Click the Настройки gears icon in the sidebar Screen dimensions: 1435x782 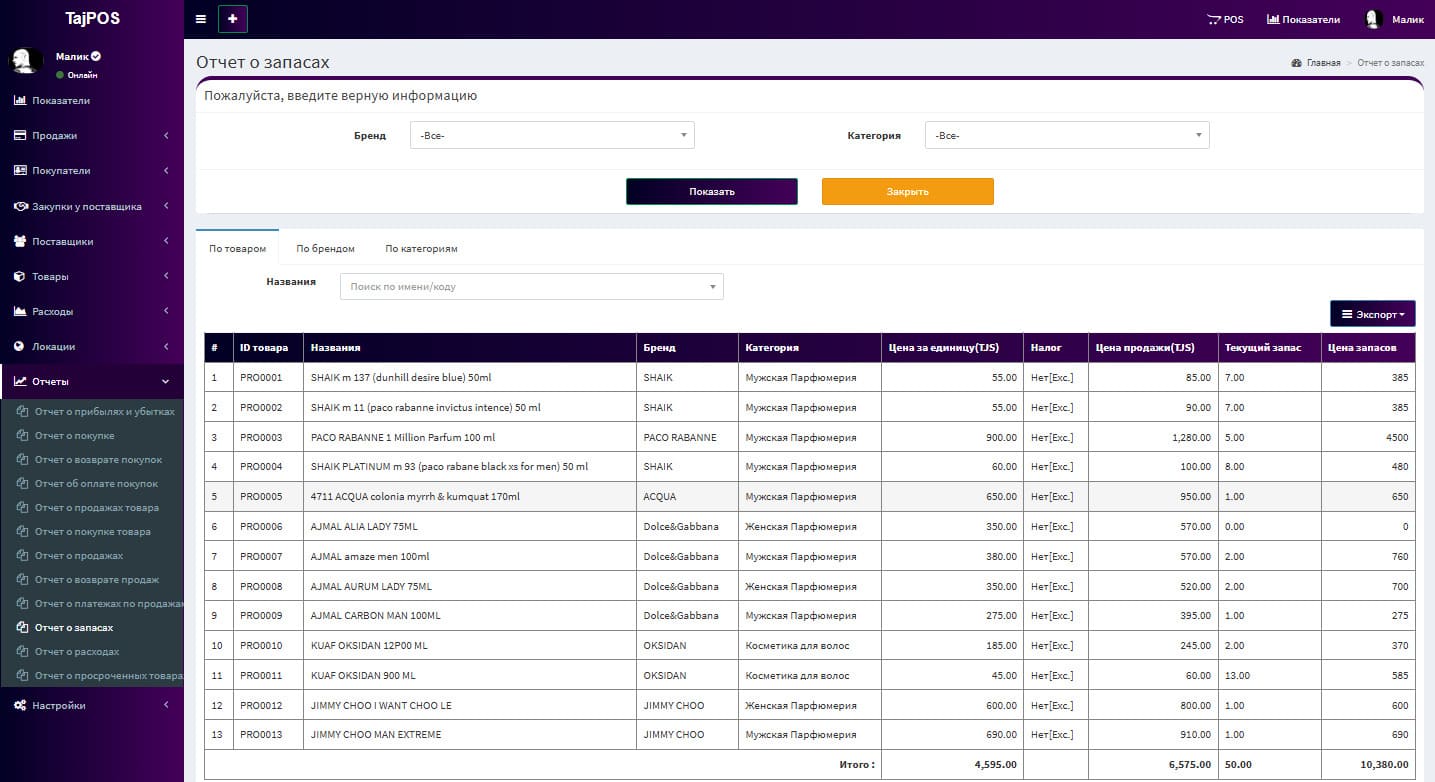point(20,705)
